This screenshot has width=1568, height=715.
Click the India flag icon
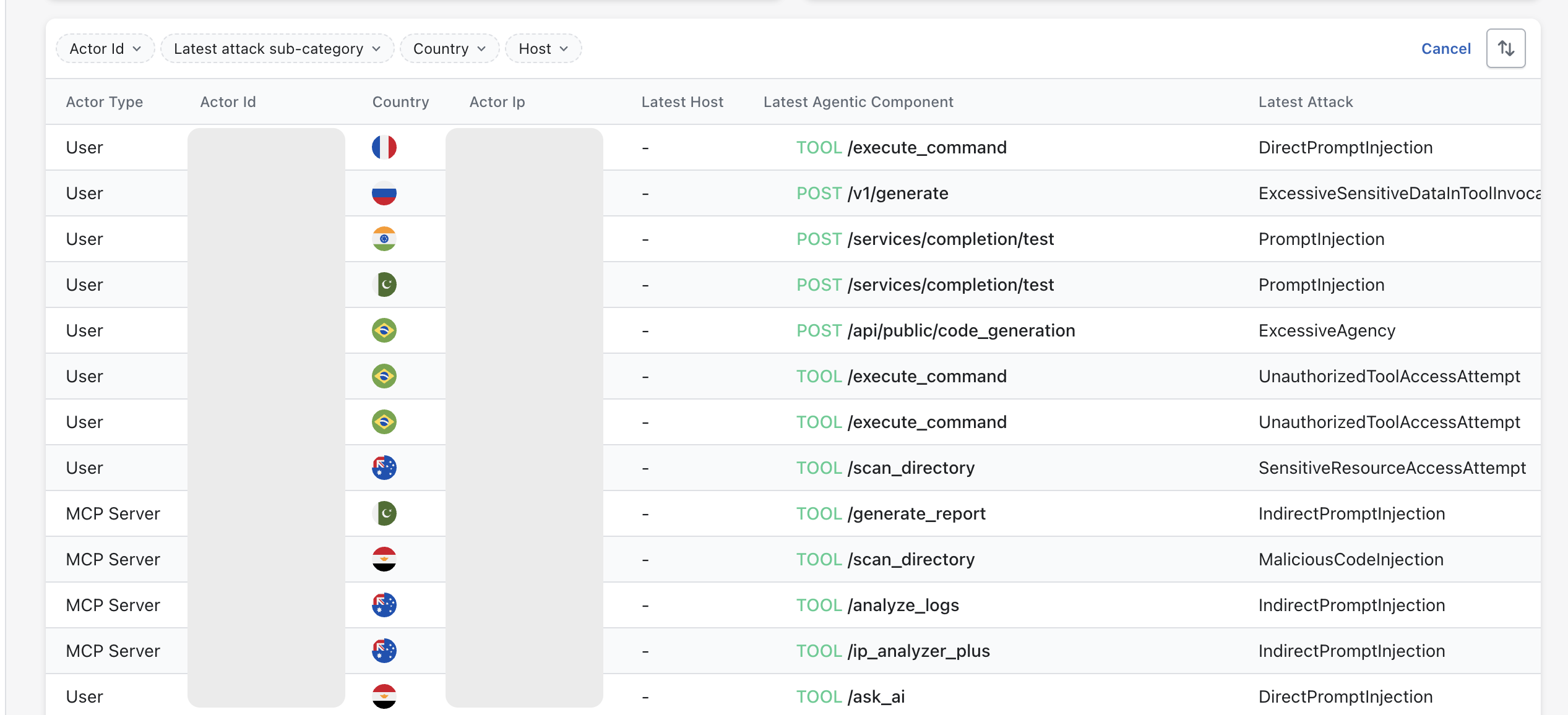pyautogui.click(x=384, y=239)
